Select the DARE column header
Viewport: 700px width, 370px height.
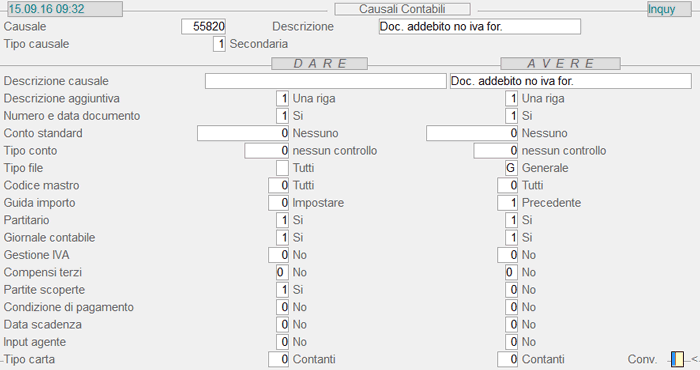point(320,63)
